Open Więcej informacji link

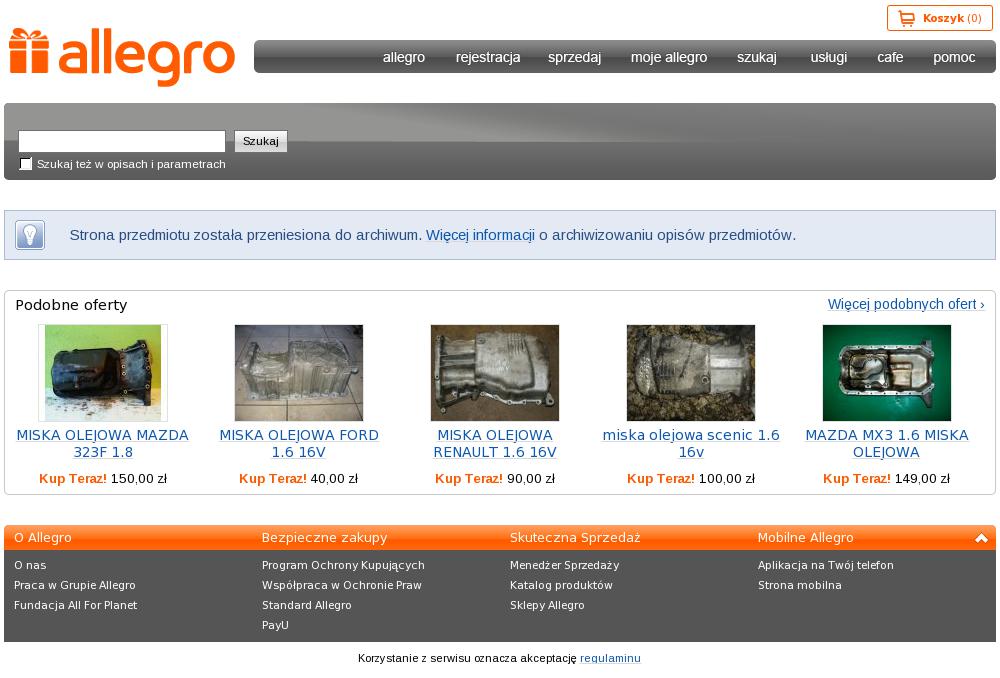pos(480,235)
